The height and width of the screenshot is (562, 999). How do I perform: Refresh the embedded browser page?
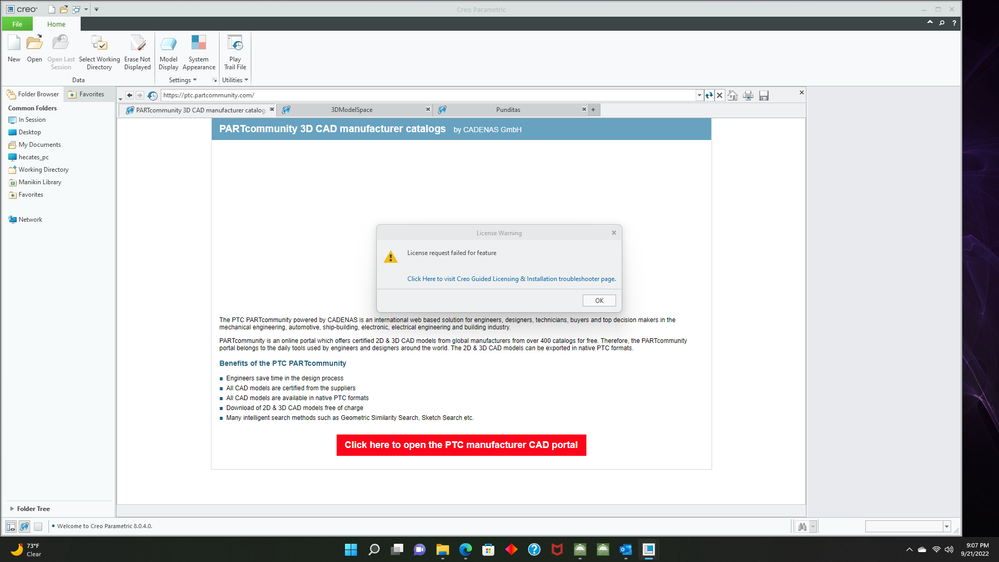click(709, 96)
